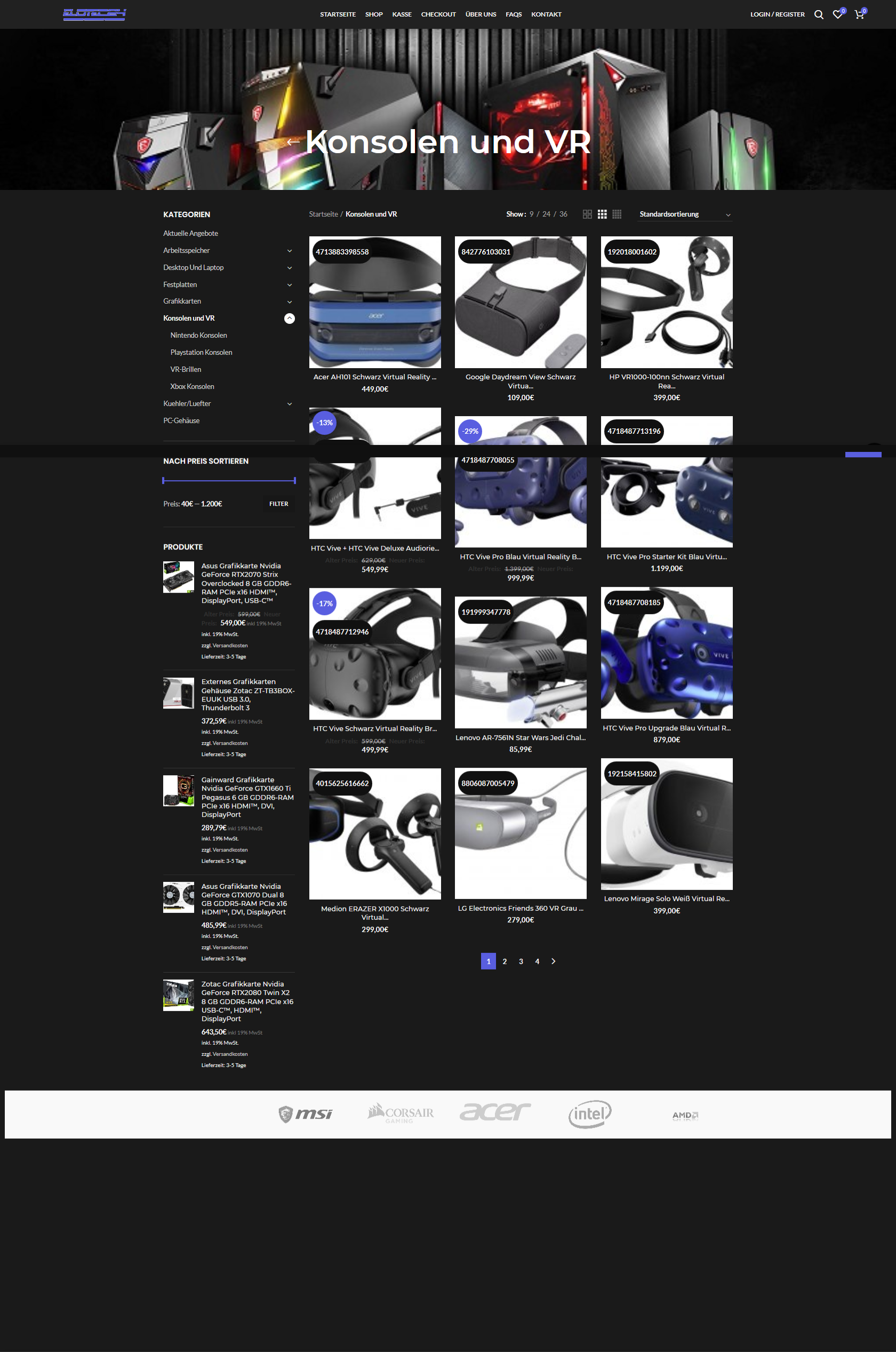Collapse the Konsolen und VR category
The image size is (896, 1352).
click(290, 319)
